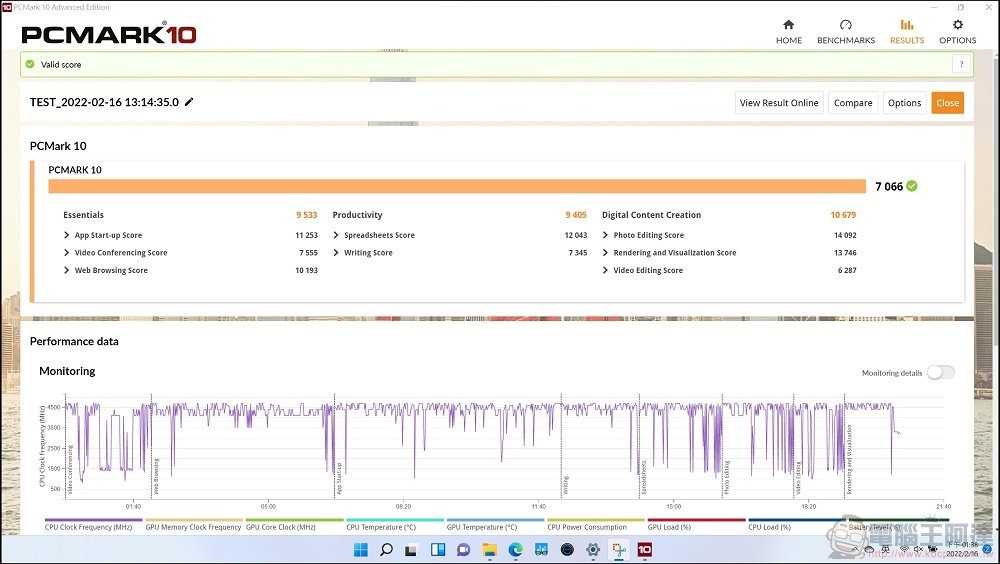Open Microsoft Edge from the taskbar

(x=515, y=550)
